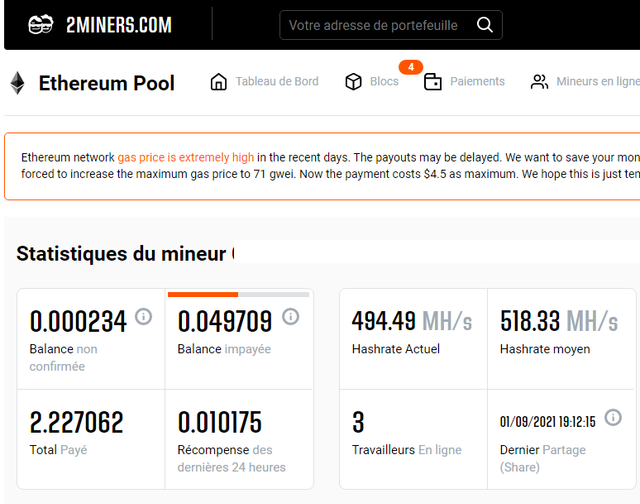Click the Blocs cube icon
This screenshot has height=504, width=640.
pos(353,82)
